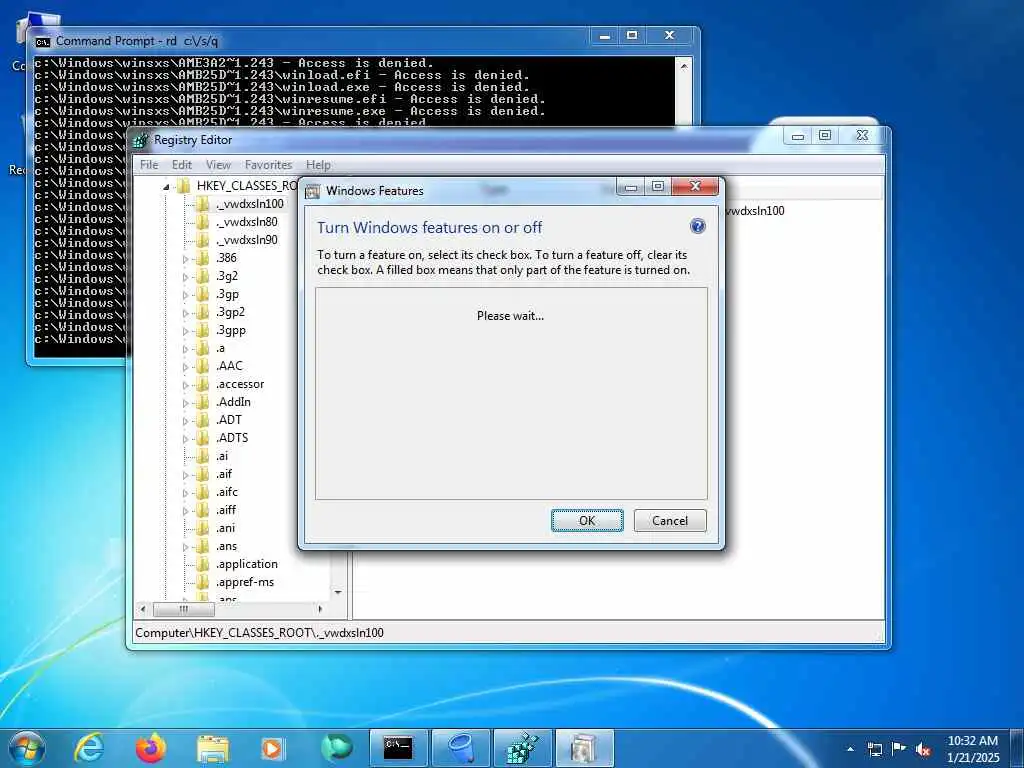
Task: Click the green round taskbar application icon
Action: coord(336,748)
